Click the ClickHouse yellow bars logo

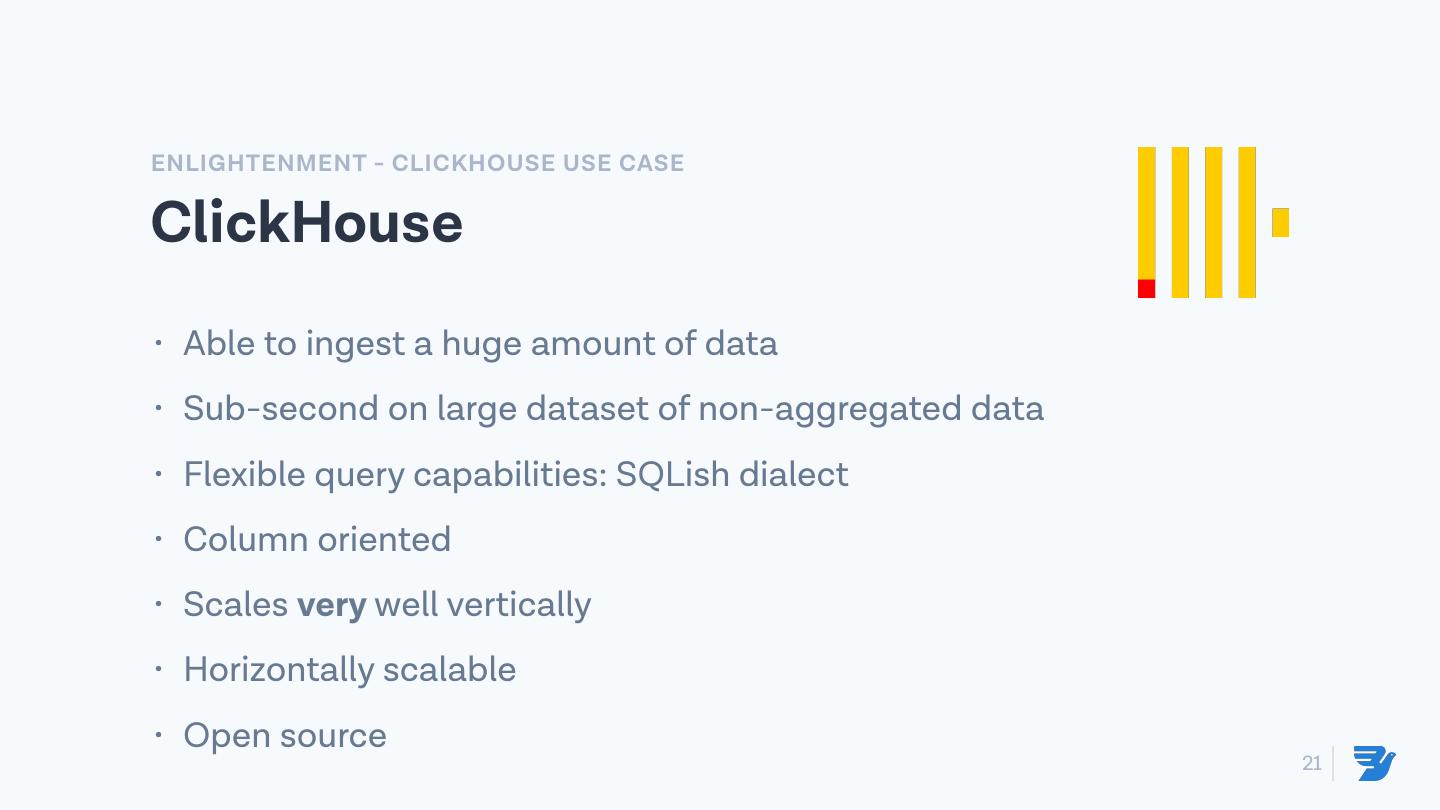pos(1213,222)
